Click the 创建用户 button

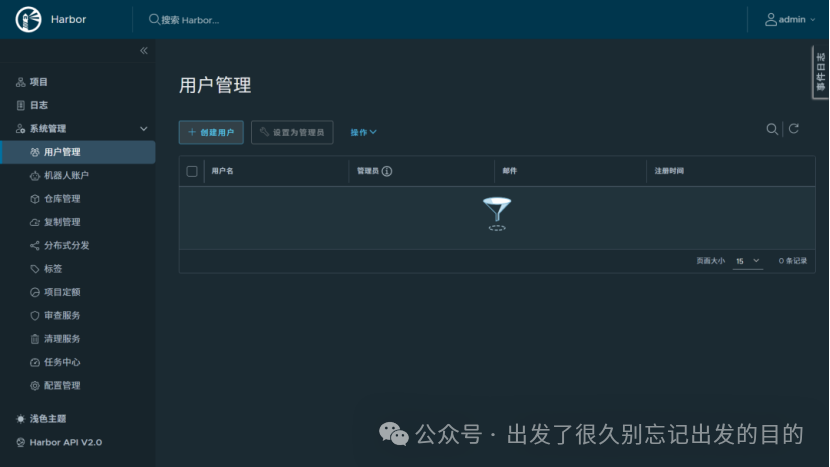(211, 132)
